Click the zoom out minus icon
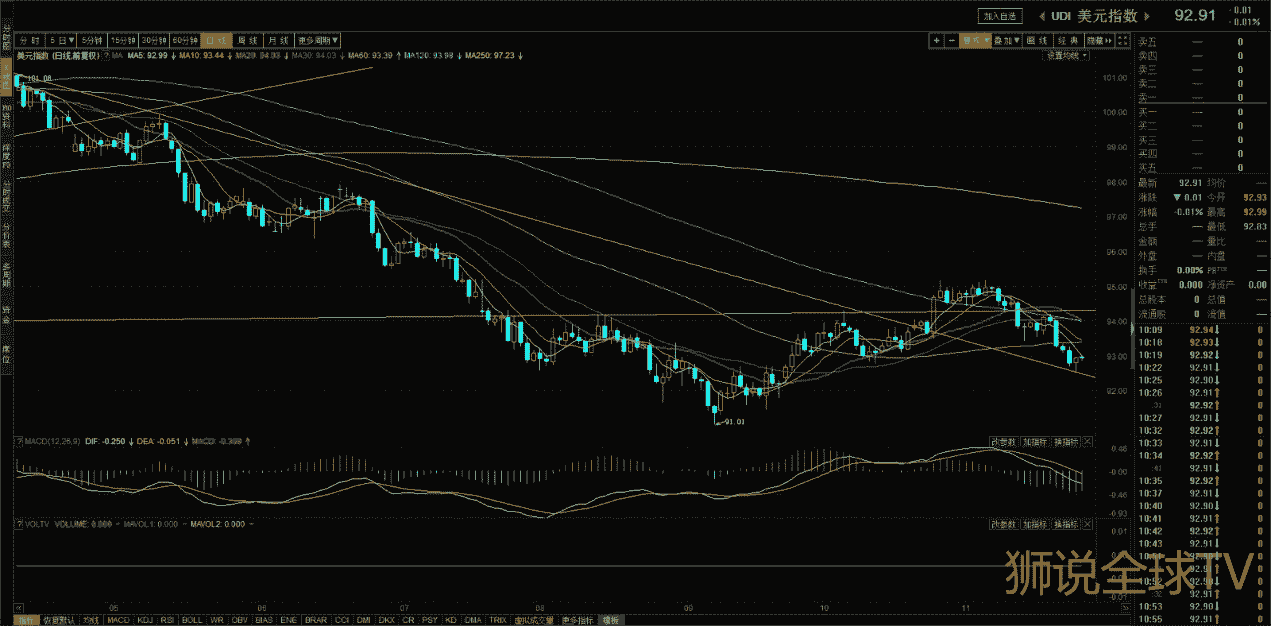This screenshot has width=1271, height=626. click(950, 40)
